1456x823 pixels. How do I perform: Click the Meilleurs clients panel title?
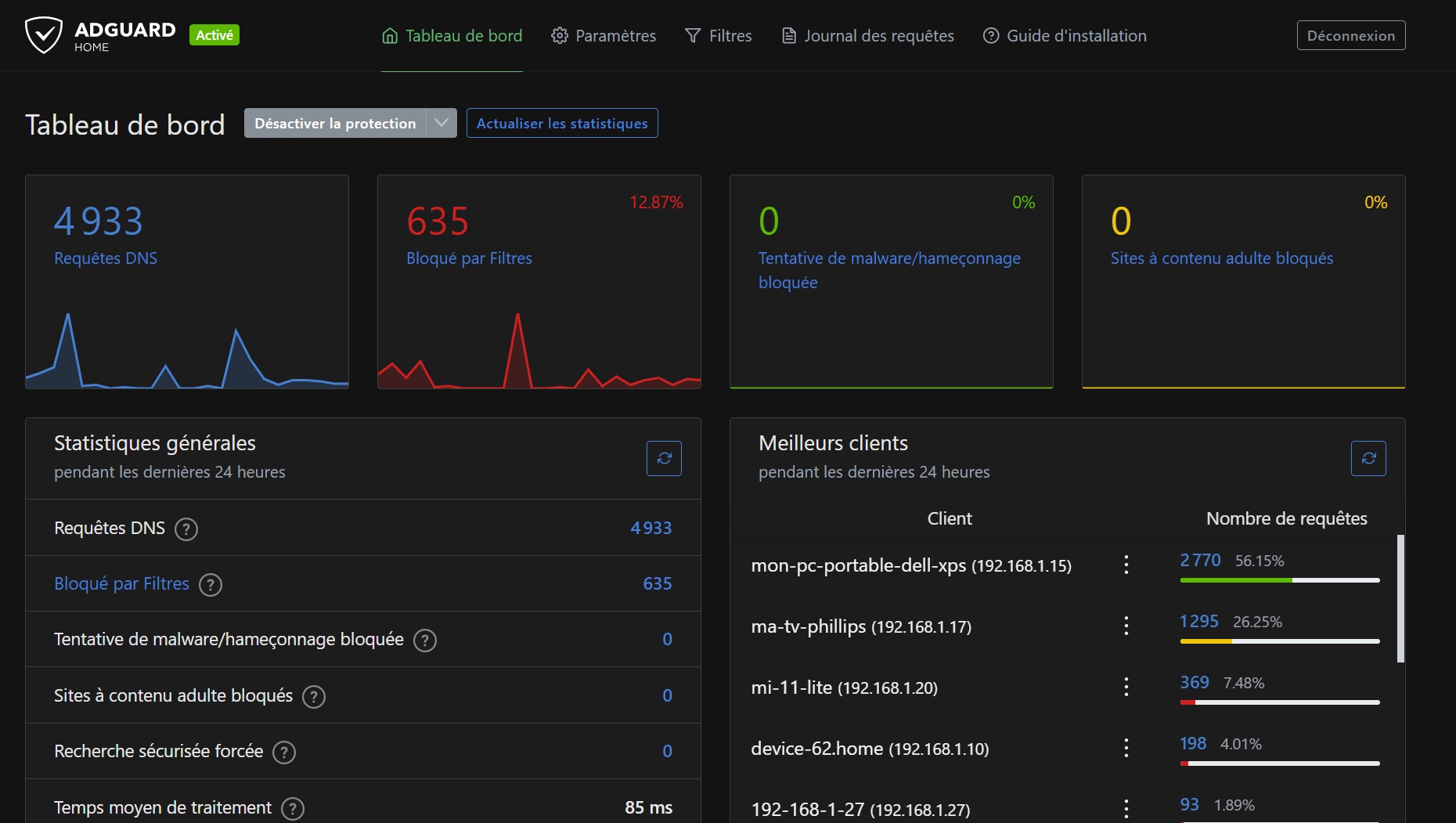point(833,443)
